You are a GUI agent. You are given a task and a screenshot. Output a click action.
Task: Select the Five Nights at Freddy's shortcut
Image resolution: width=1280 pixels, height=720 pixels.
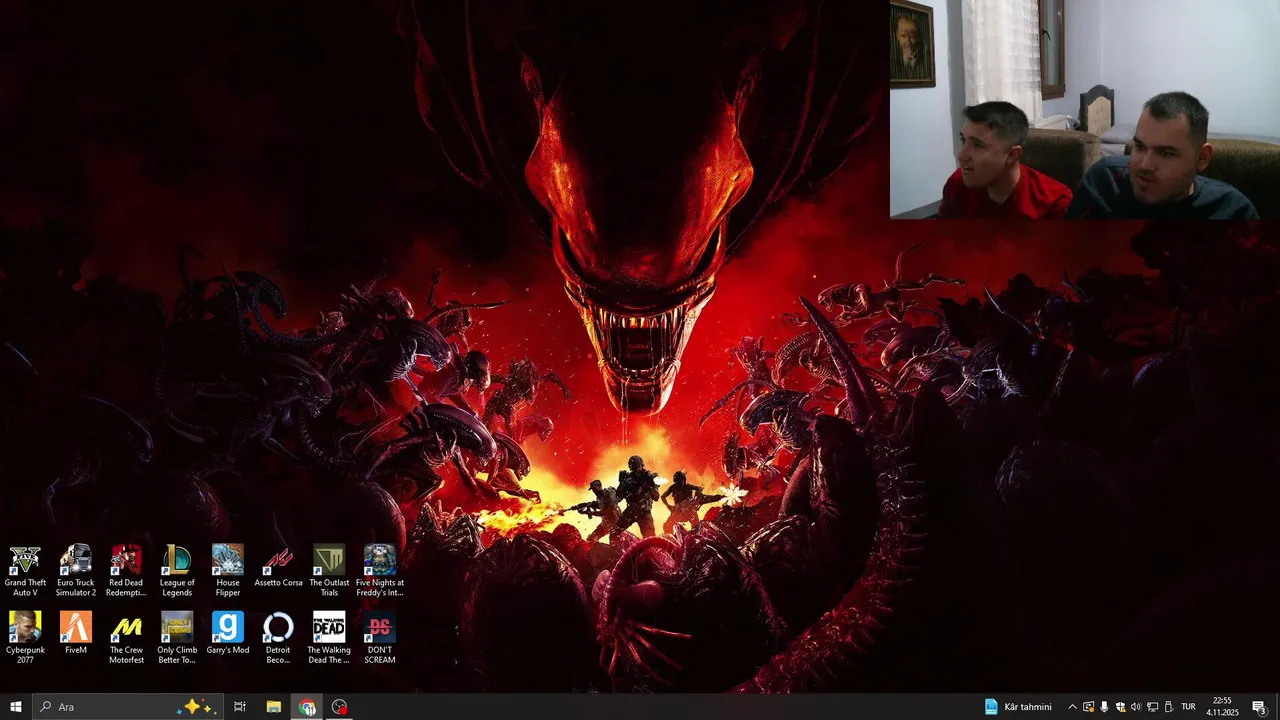[x=380, y=571]
